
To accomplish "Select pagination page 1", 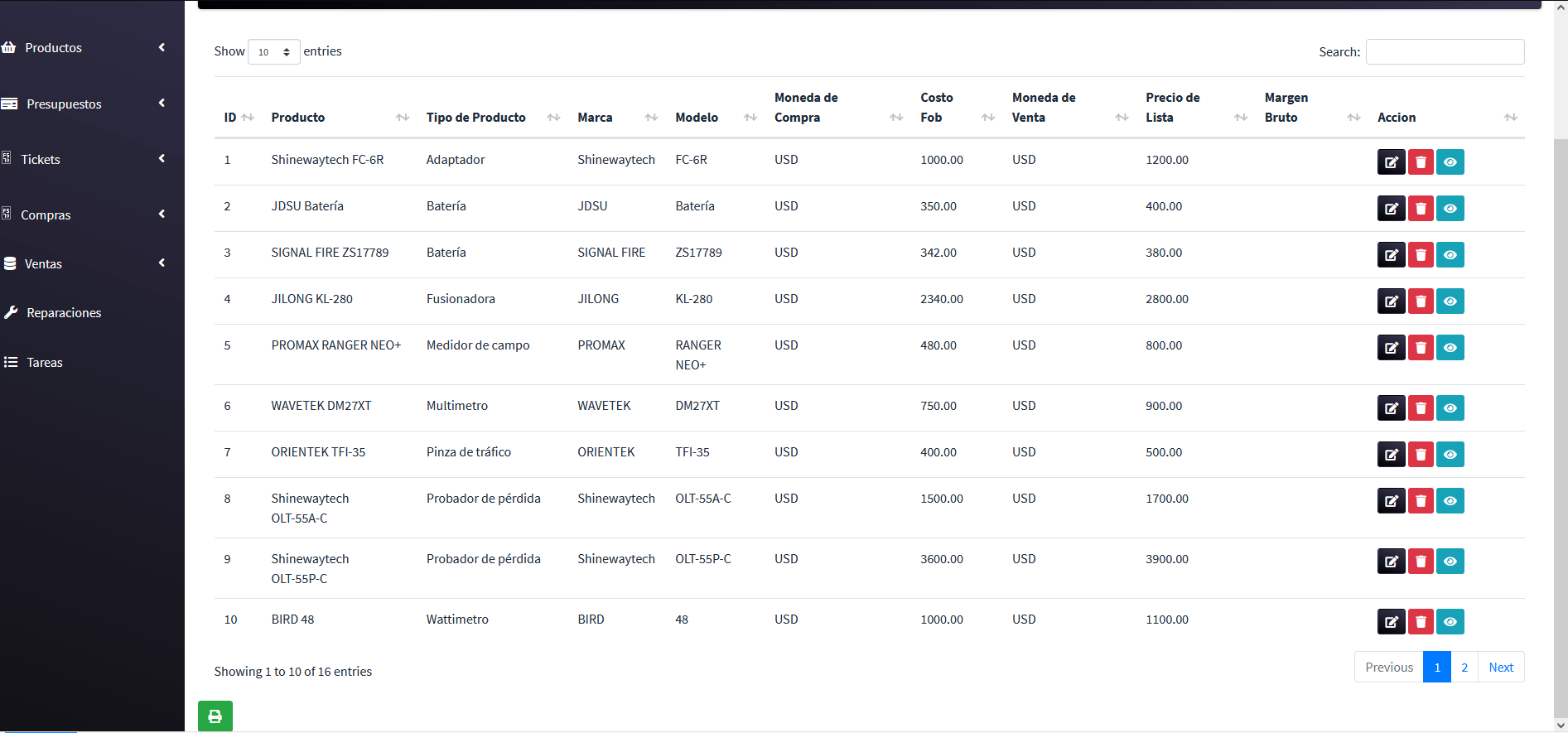I will pyautogui.click(x=1437, y=668).
